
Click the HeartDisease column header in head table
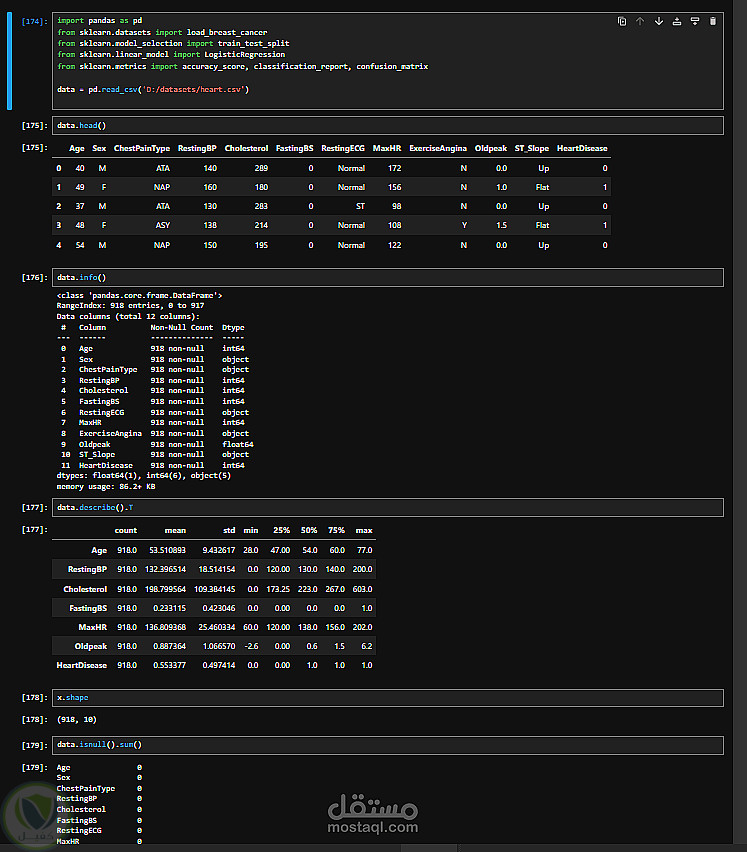pos(582,148)
